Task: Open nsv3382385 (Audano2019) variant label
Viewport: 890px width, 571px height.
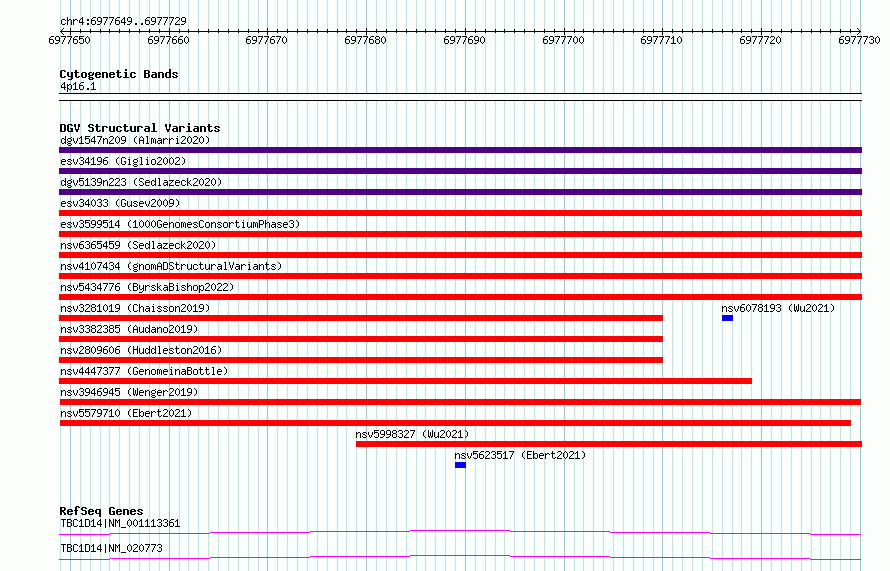Action: tap(129, 329)
